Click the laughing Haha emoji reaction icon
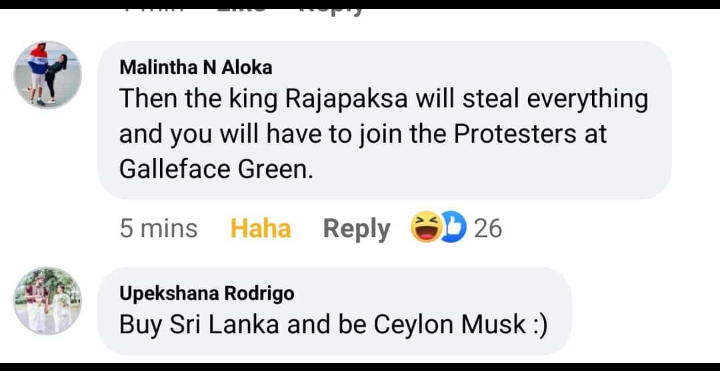720x371 pixels. [x=426, y=227]
